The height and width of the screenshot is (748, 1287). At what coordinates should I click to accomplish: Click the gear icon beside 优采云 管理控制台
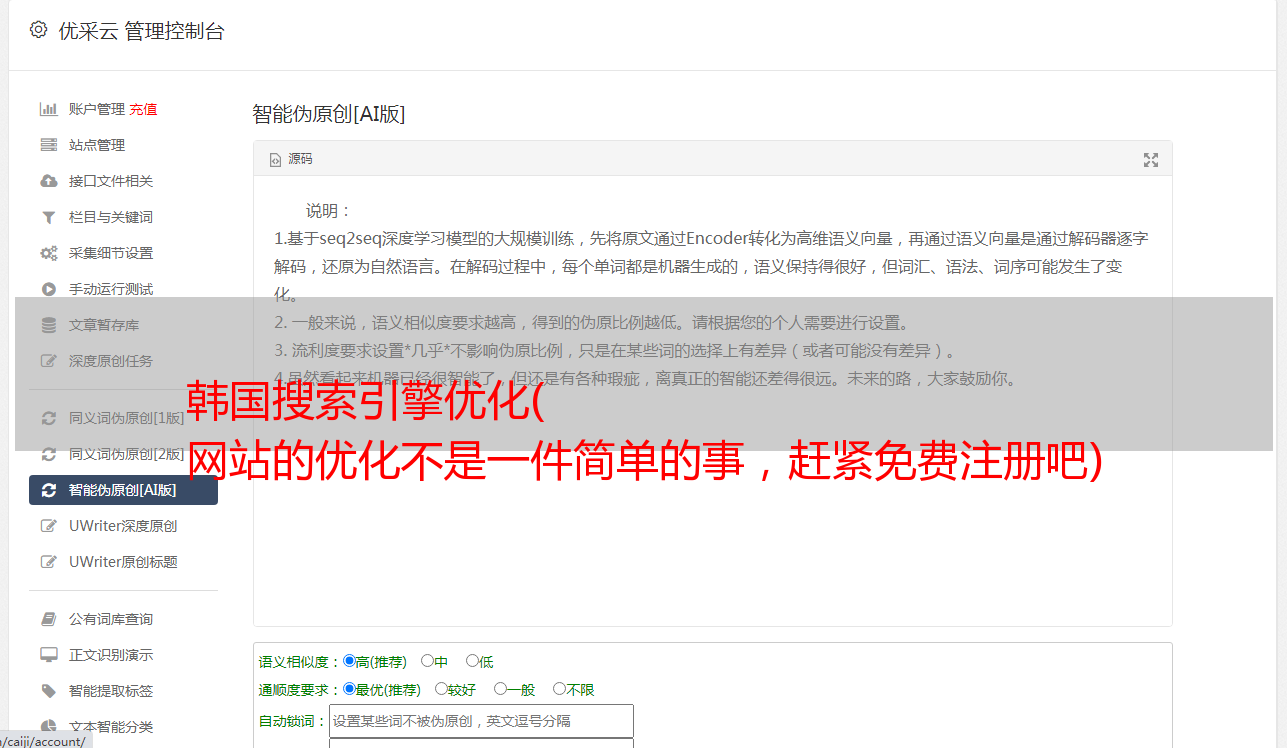pos(38,30)
